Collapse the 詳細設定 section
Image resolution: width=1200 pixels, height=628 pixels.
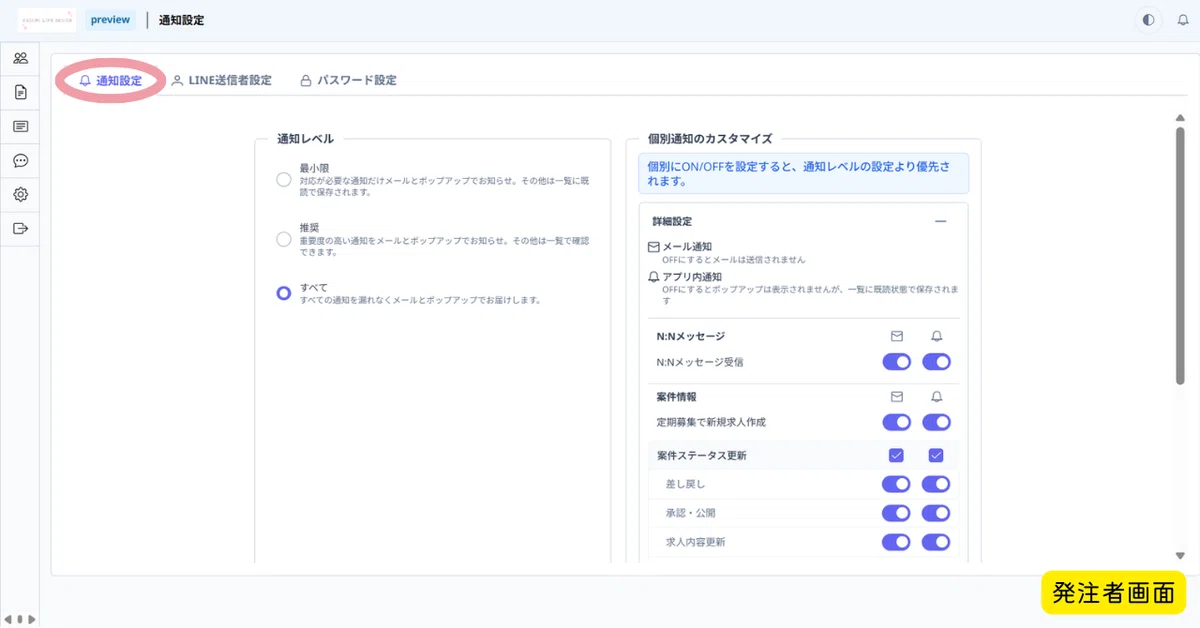point(940,221)
